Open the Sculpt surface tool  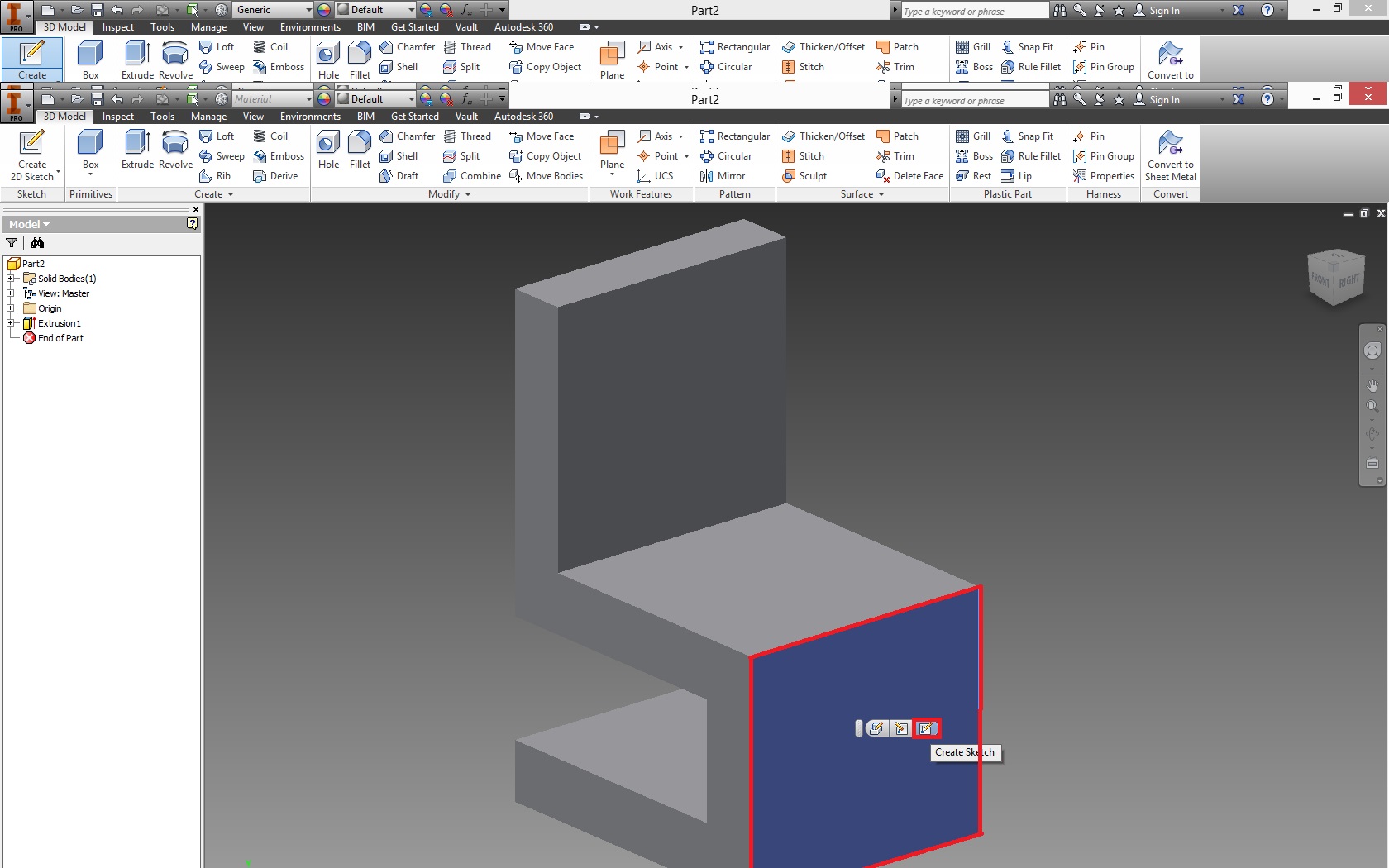[804, 176]
